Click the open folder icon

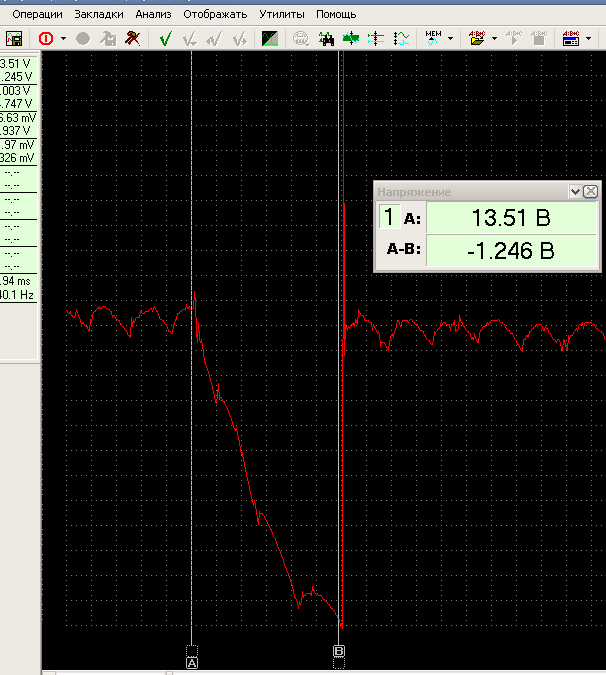click(477, 38)
